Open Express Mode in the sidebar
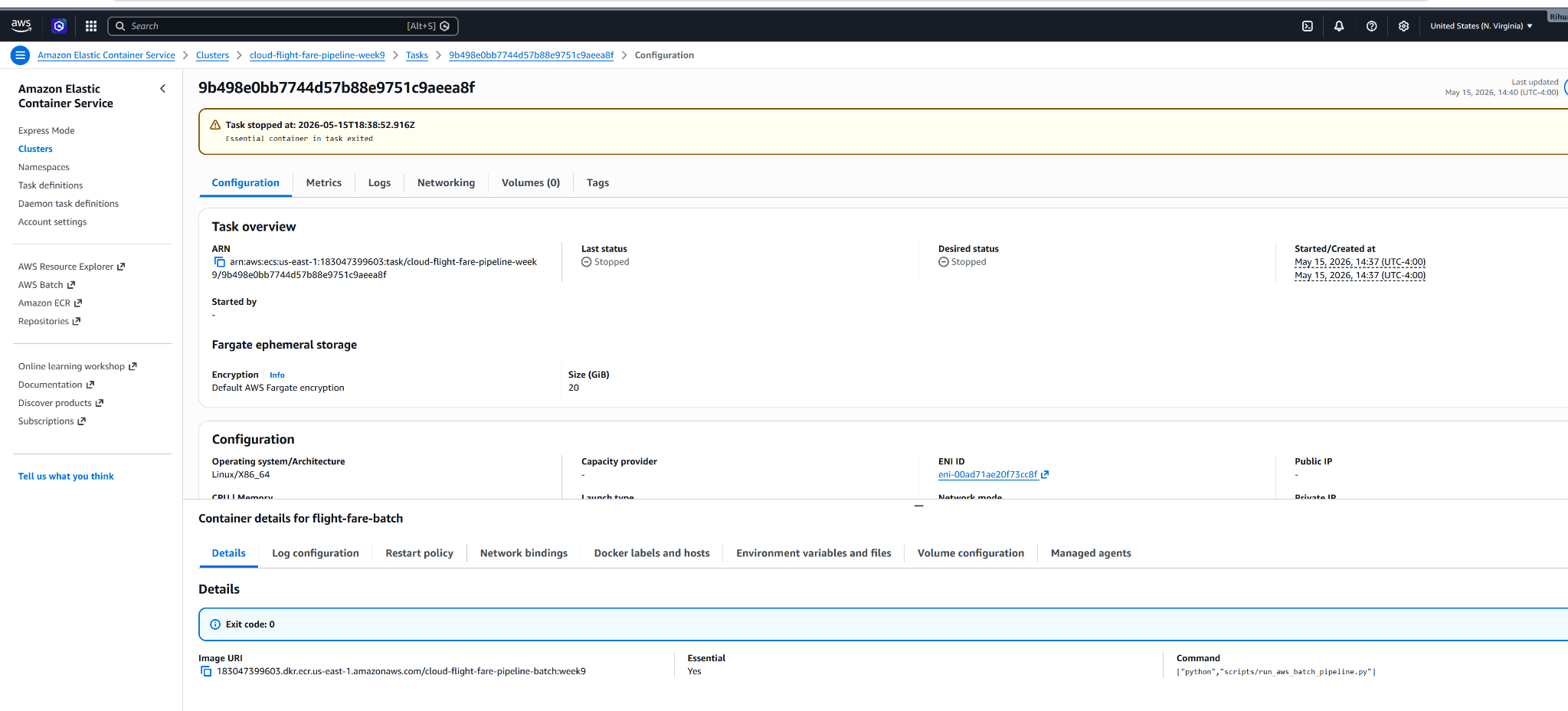The width and height of the screenshot is (1568, 711). 47,131
